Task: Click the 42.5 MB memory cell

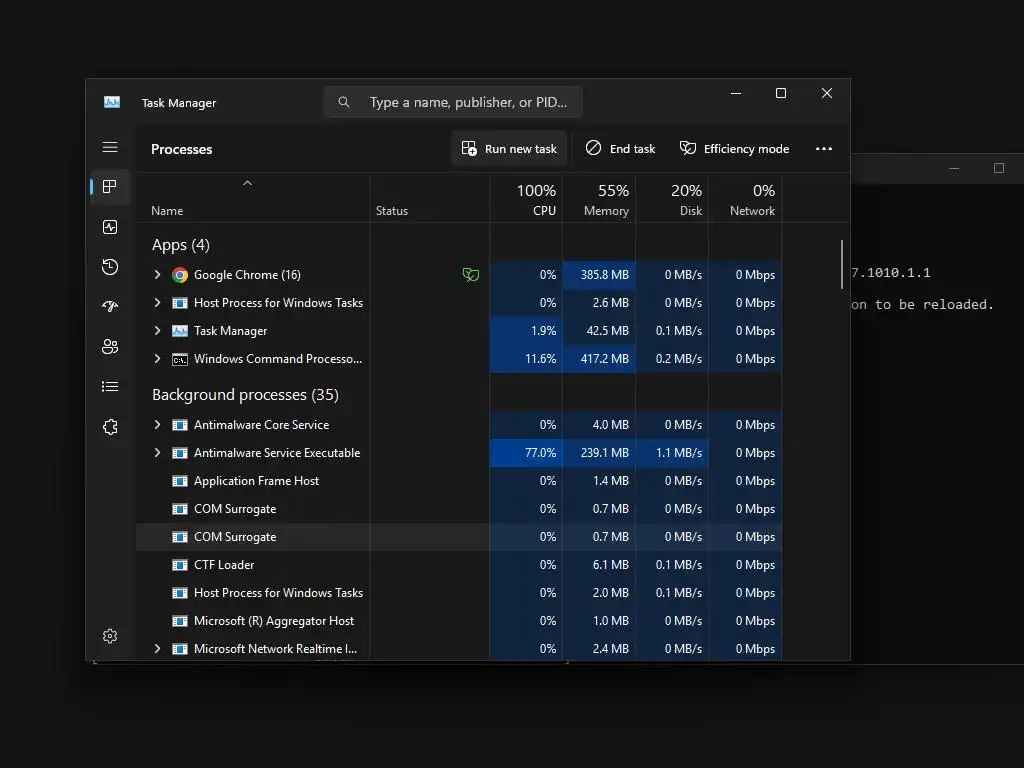Action: point(599,331)
